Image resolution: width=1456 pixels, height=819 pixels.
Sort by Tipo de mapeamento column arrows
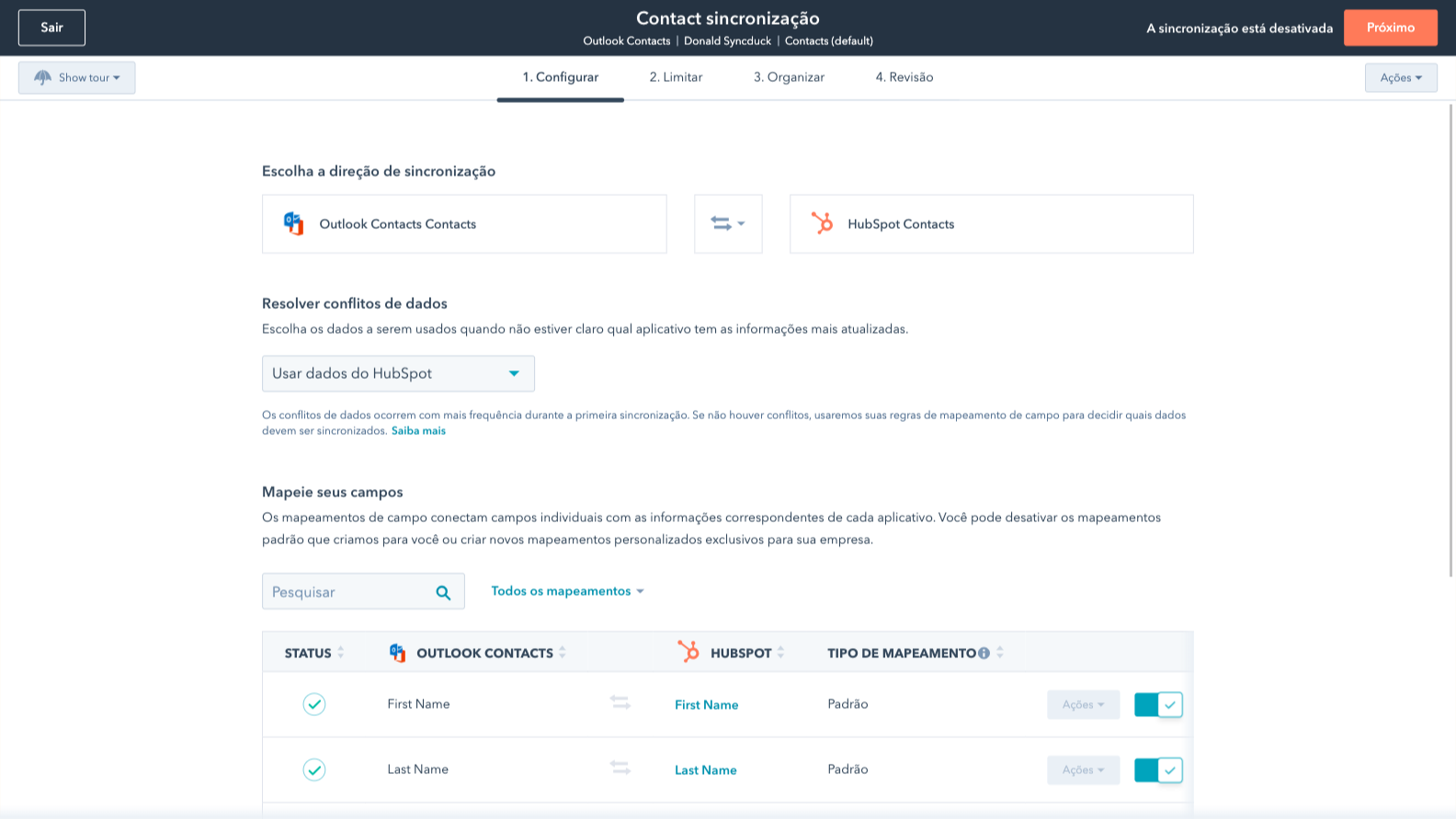tap(1000, 653)
